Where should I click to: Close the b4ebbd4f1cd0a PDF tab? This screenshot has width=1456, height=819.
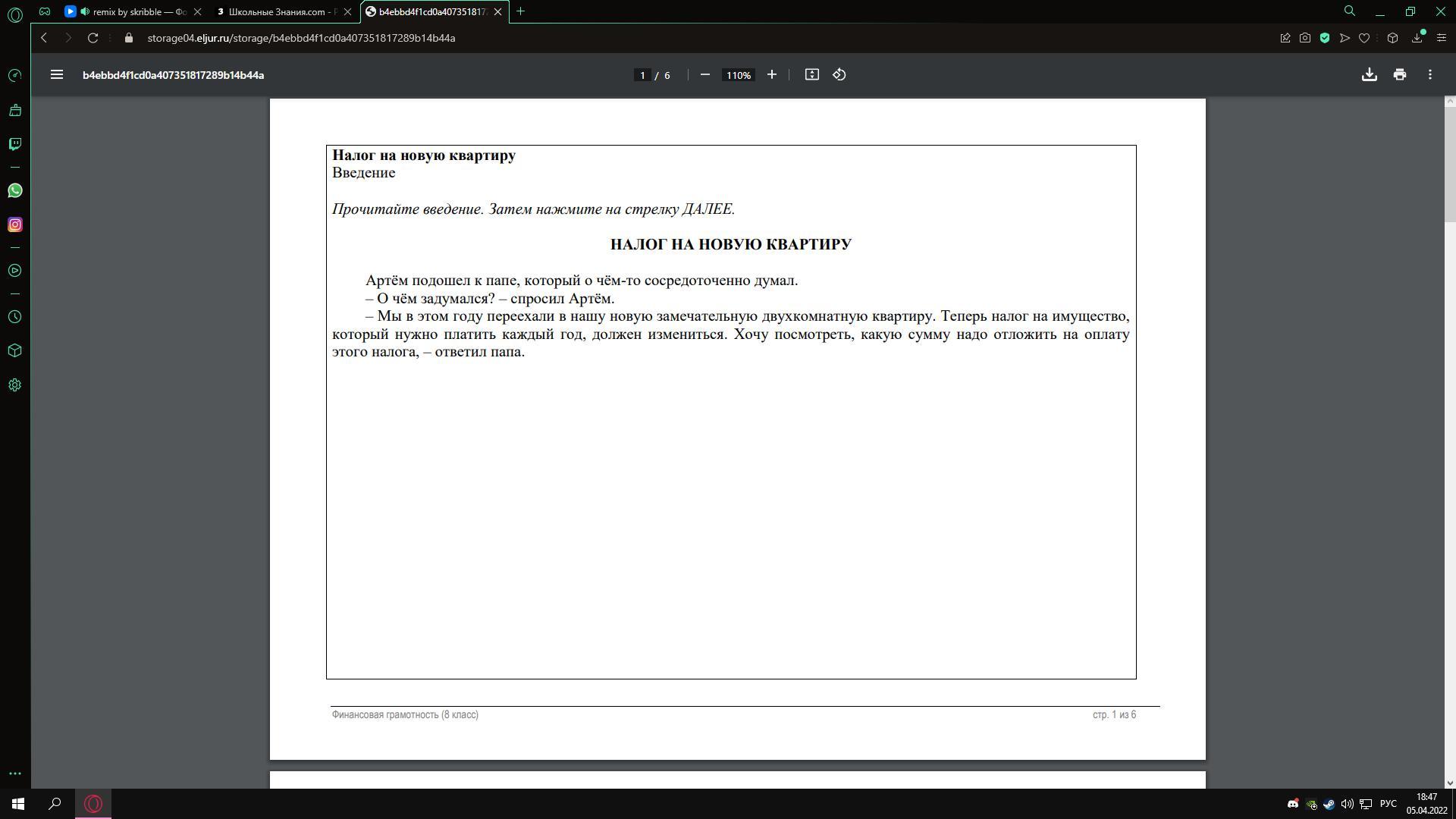498,12
